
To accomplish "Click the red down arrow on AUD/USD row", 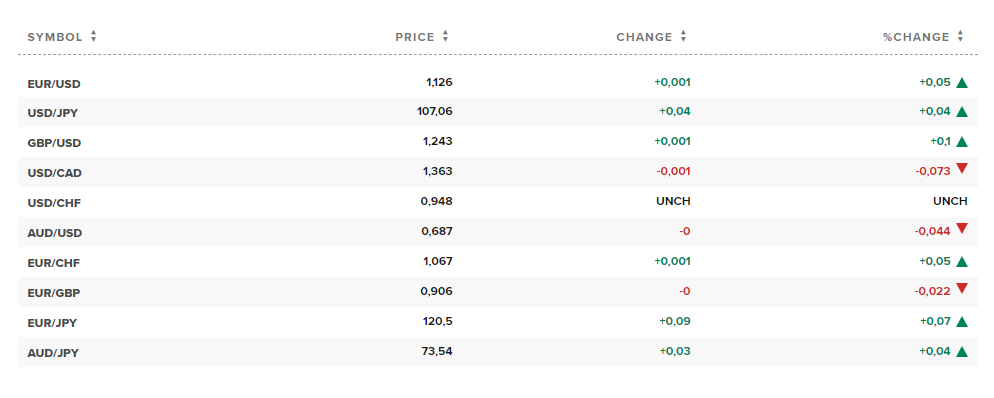I will [x=962, y=229].
